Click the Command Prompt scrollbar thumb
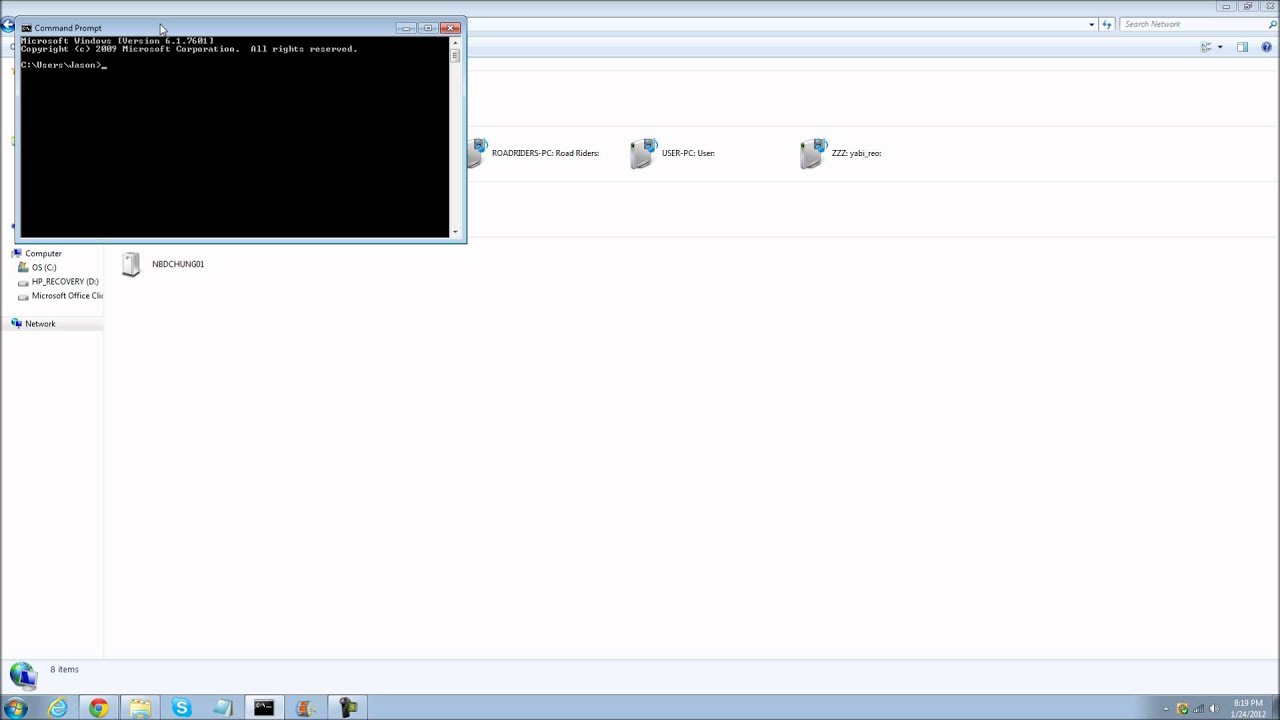This screenshot has width=1280, height=720. tap(455, 56)
